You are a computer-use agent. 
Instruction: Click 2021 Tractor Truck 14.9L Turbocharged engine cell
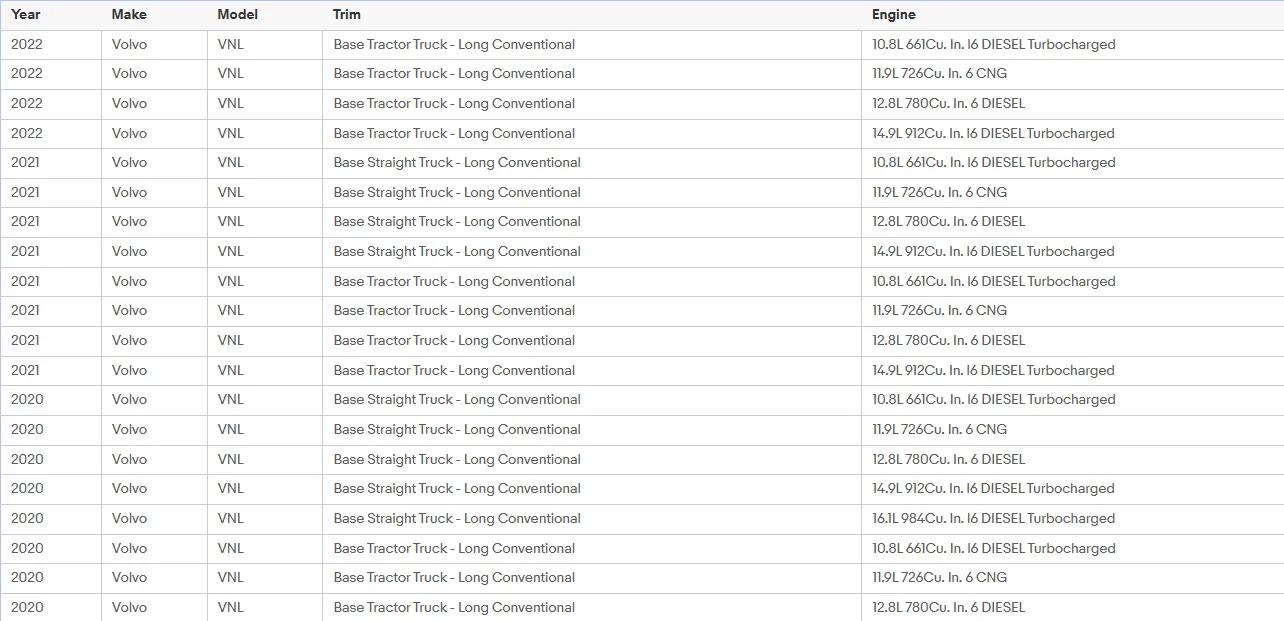pos(1072,371)
